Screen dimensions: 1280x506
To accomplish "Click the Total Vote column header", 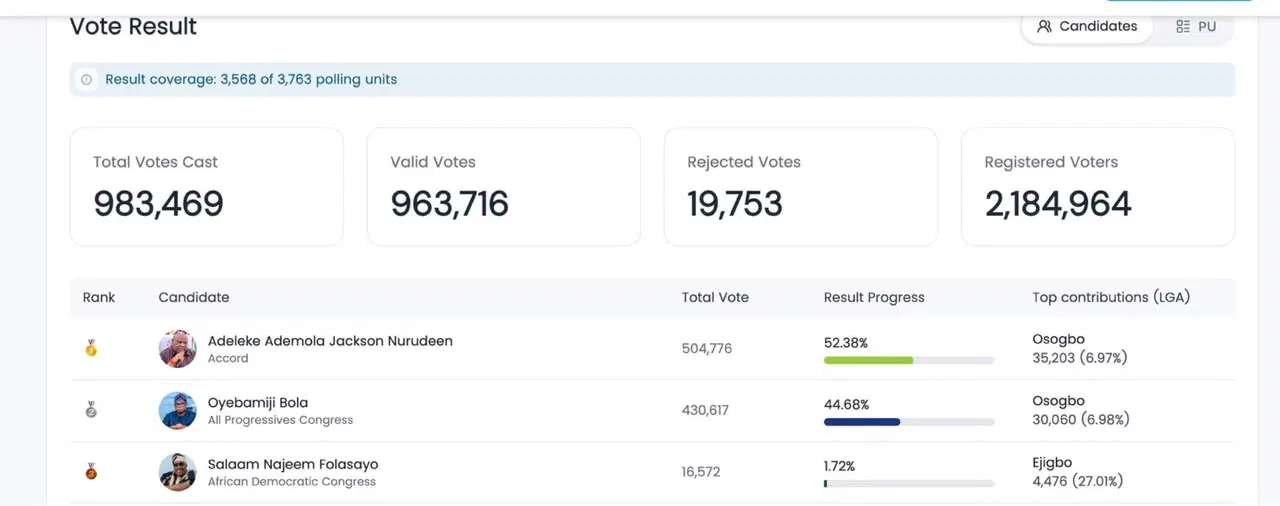I will coord(715,297).
